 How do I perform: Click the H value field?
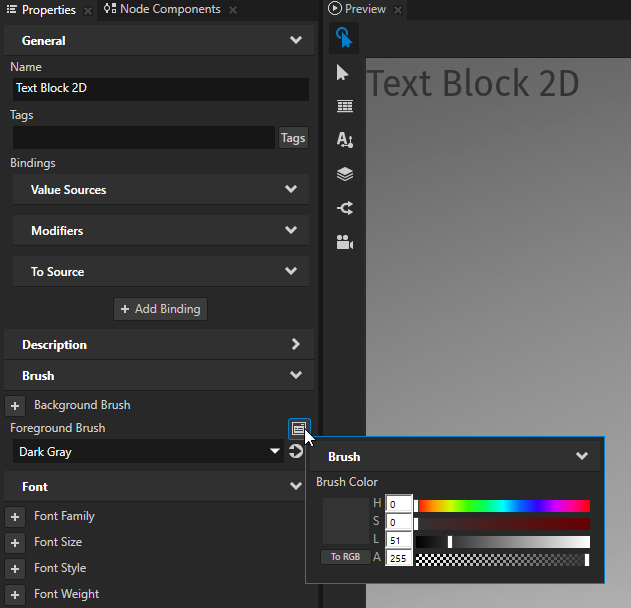tap(399, 504)
